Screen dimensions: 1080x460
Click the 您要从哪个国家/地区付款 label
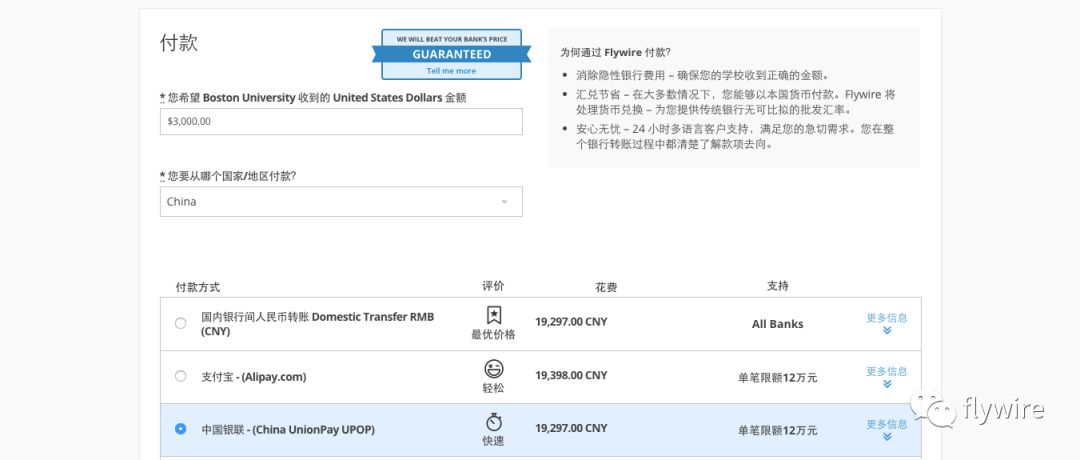click(x=228, y=176)
